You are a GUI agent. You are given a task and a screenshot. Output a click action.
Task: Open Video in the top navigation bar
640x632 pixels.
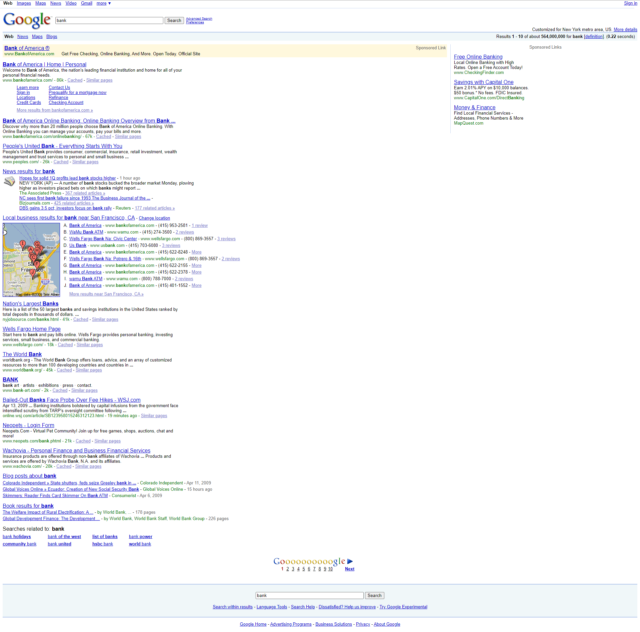[x=71, y=3]
